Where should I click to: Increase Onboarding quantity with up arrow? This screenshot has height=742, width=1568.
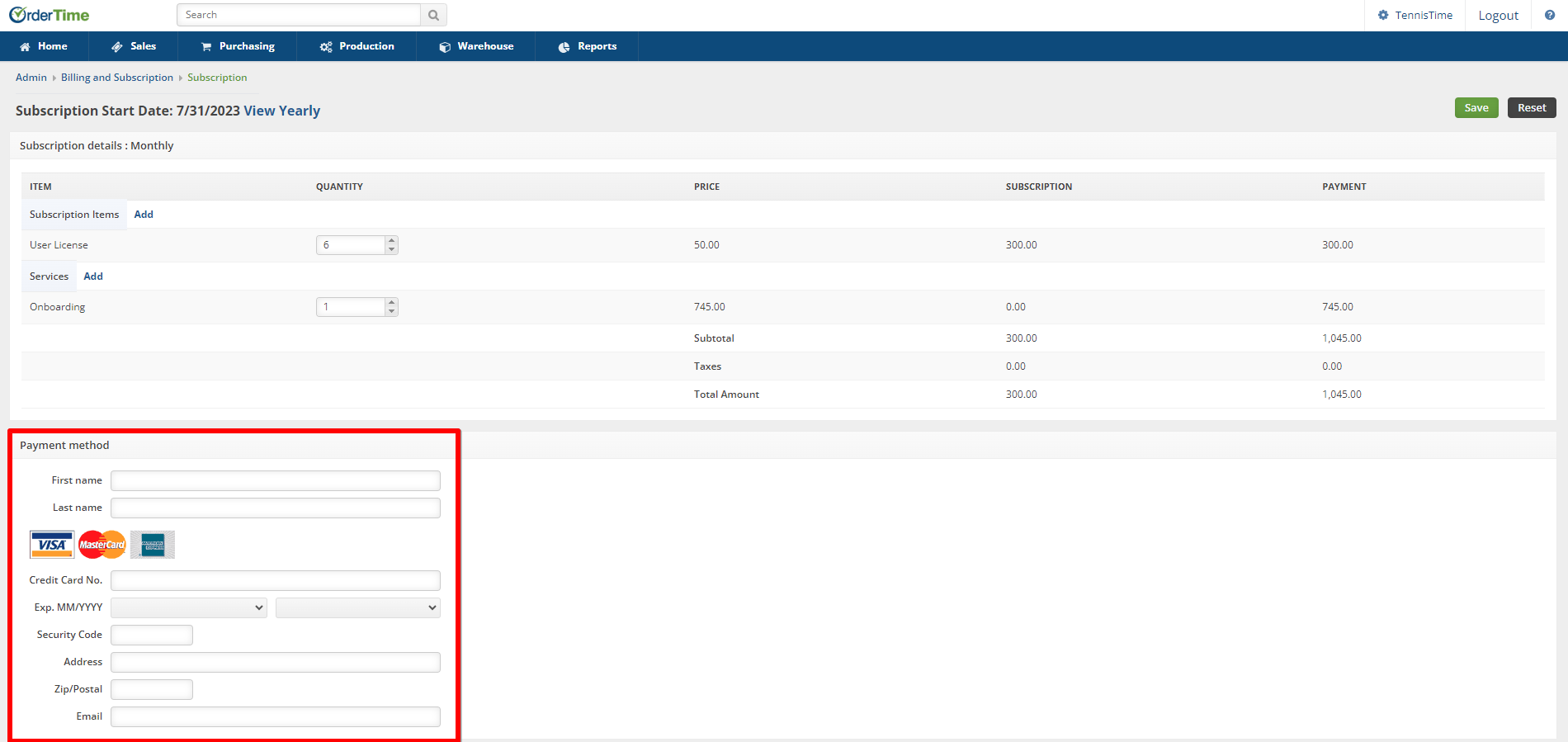pos(391,302)
